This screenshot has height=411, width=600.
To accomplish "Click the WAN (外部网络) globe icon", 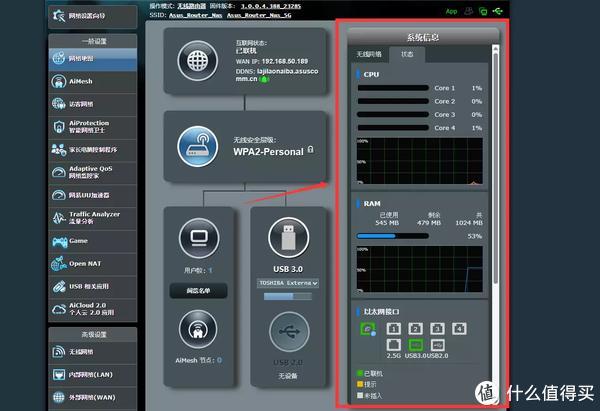I will (x=59, y=397).
